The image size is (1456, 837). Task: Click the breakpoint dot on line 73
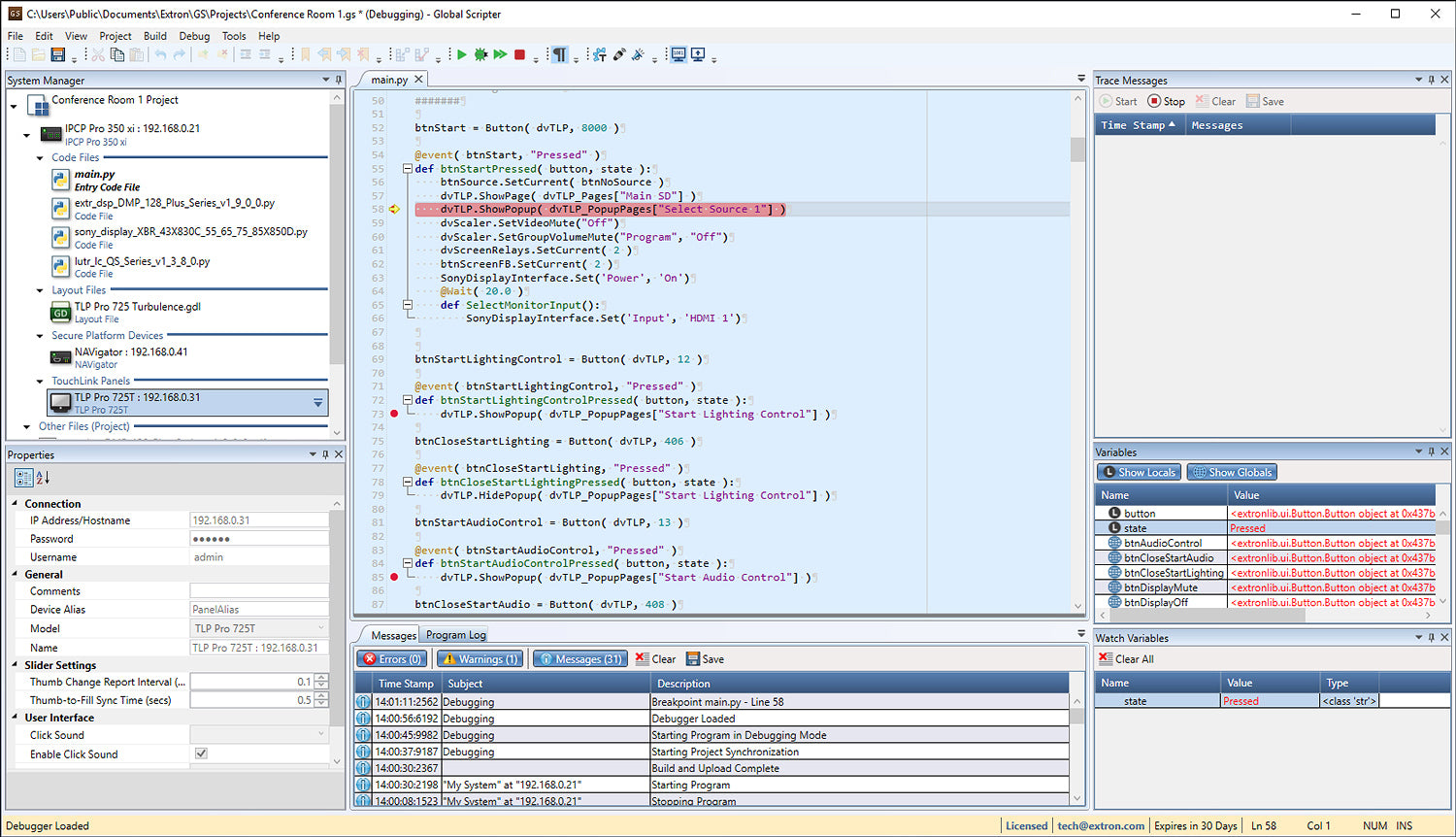[394, 414]
